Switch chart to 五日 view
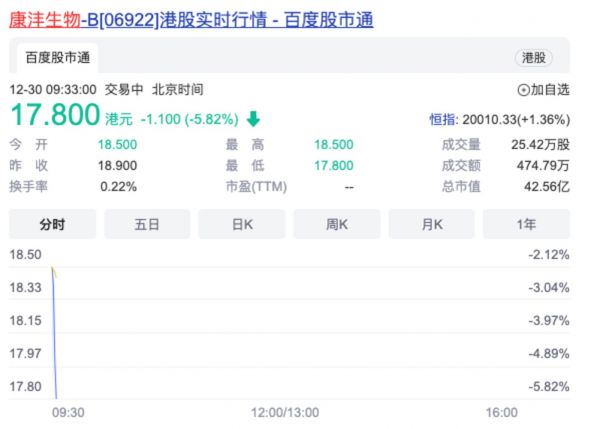Viewport: 600px width, 429px height. 147,225
